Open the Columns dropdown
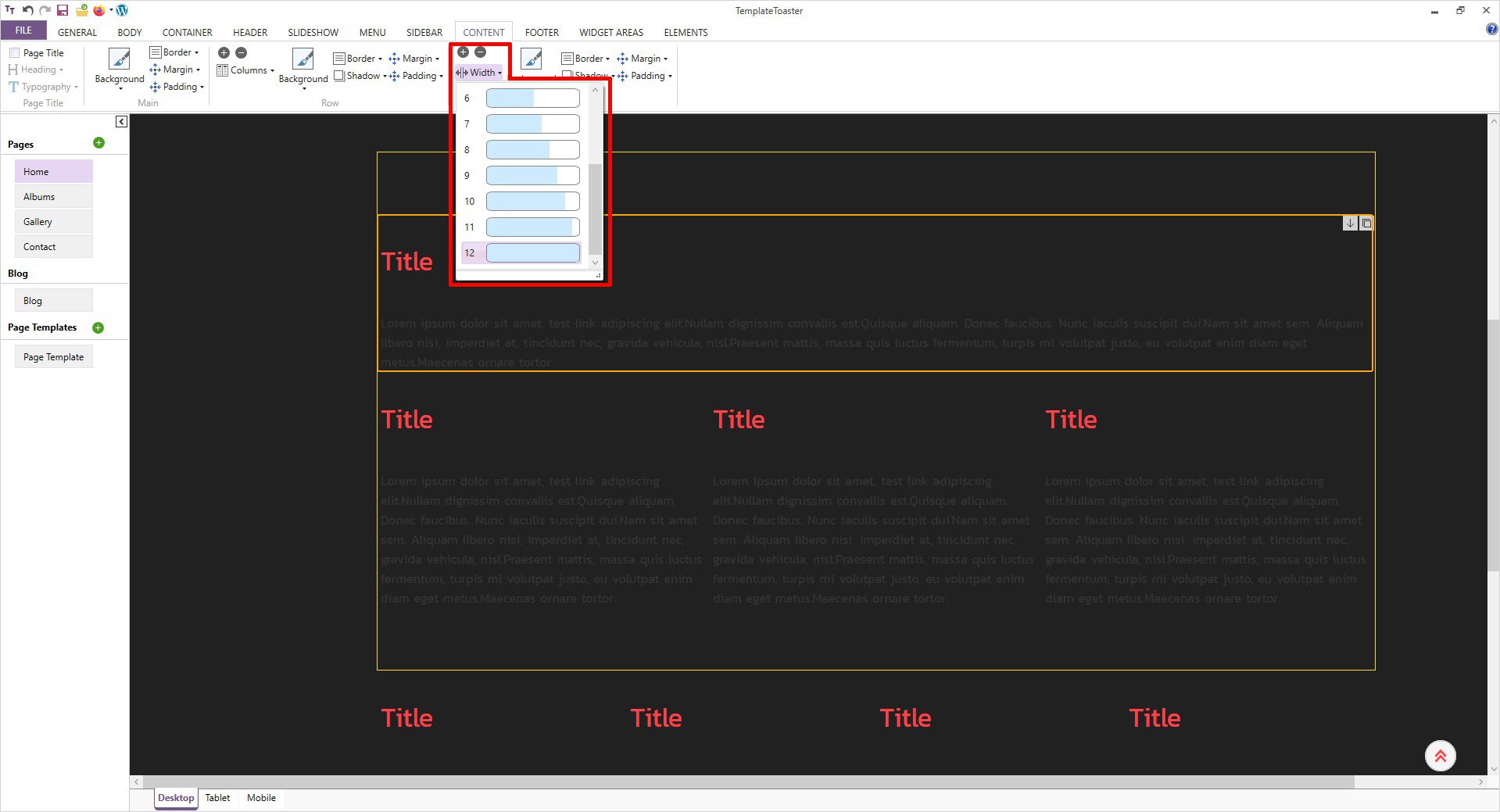The height and width of the screenshot is (812, 1500). (x=249, y=70)
